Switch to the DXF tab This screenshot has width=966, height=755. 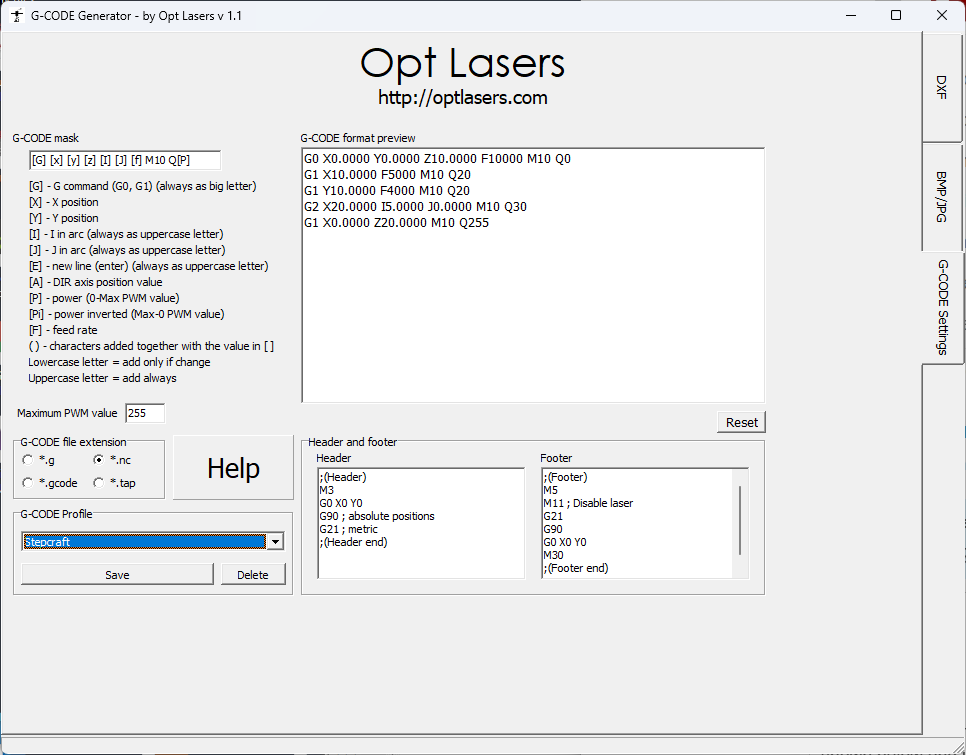point(942,86)
